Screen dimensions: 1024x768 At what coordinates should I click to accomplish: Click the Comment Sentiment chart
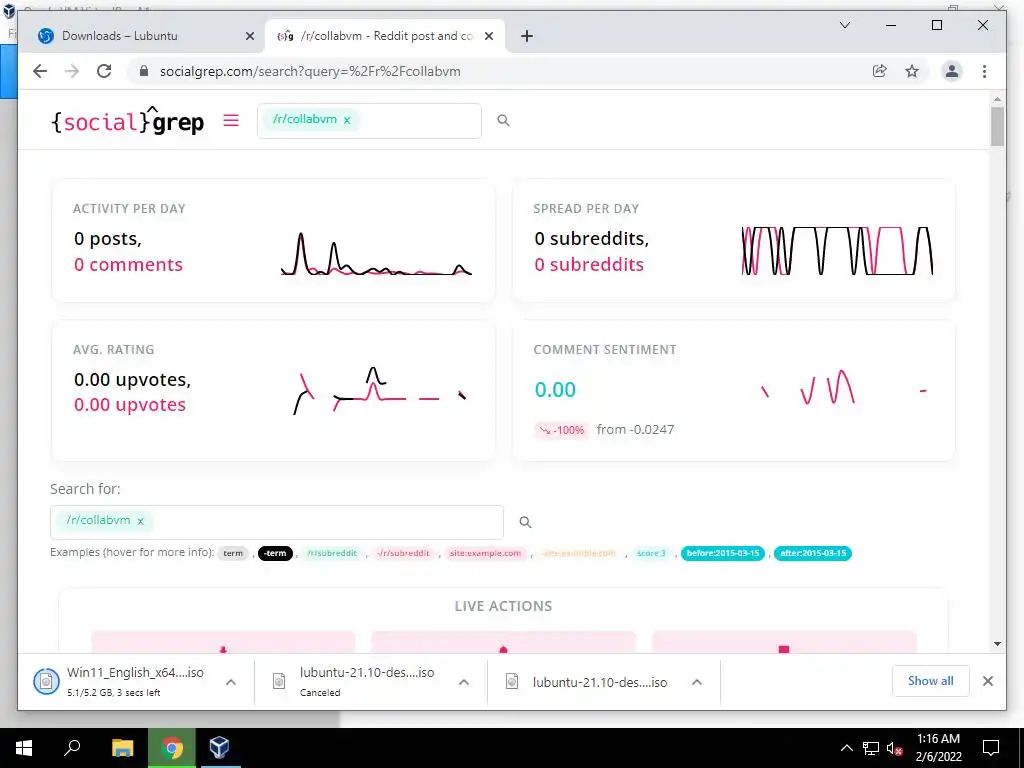844,388
